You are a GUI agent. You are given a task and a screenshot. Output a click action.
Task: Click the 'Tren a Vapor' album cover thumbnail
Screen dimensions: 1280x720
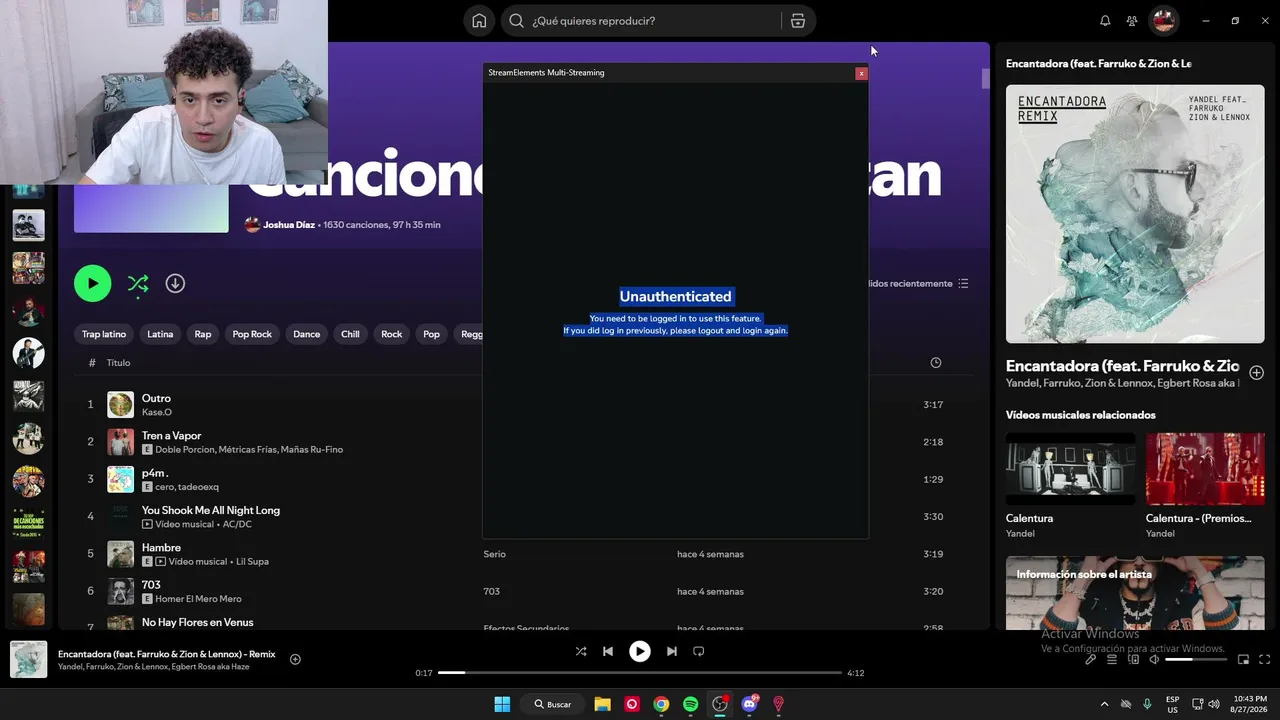pyautogui.click(x=120, y=442)
